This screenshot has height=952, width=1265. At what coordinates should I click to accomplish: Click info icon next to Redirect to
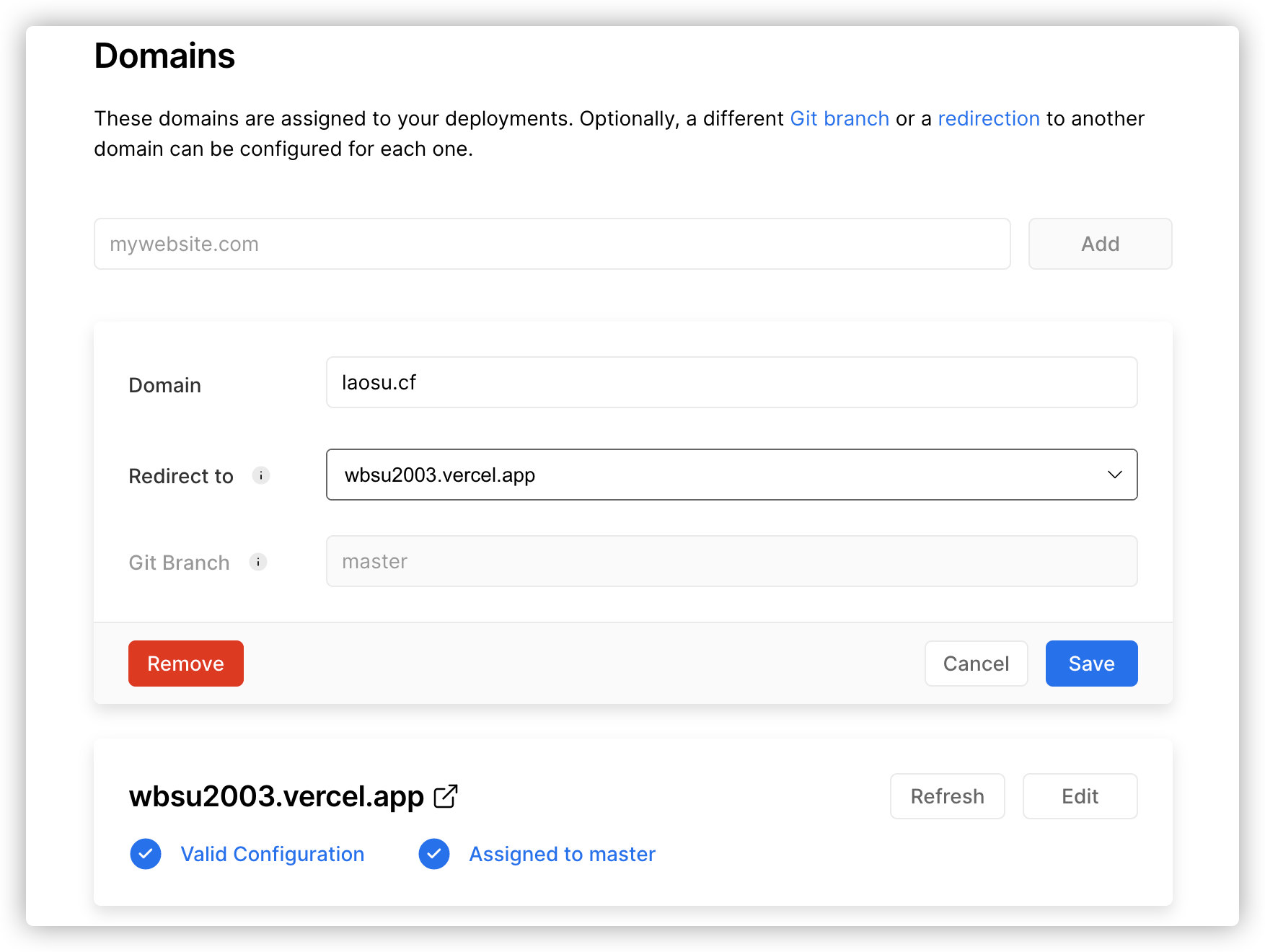[261, 475]
